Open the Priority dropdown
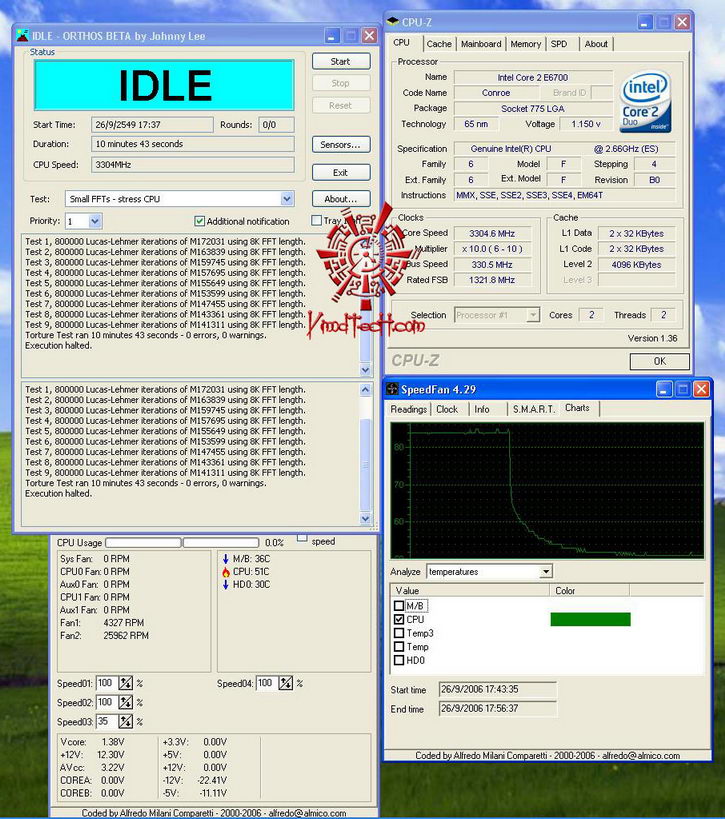 coord(95,221)
